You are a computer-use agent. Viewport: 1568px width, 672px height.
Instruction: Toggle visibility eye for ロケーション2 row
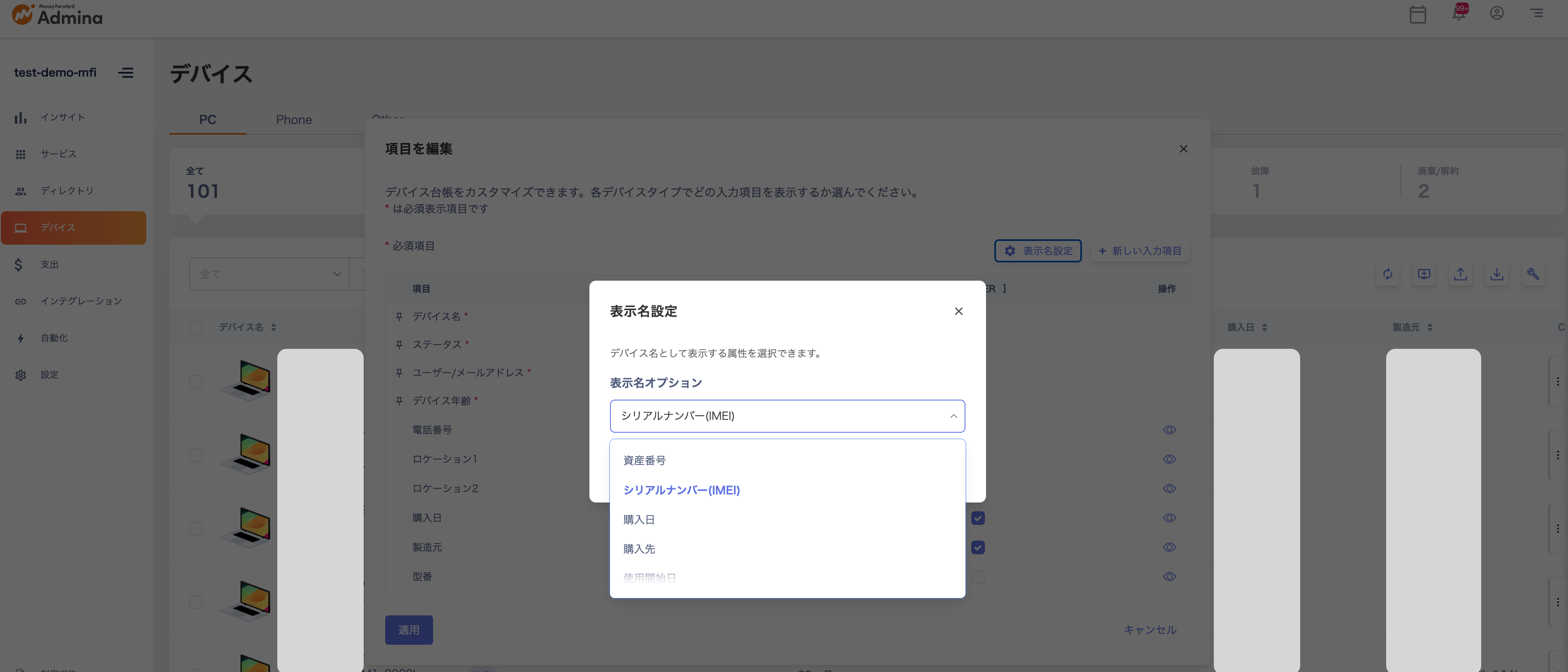[1169, 489]
